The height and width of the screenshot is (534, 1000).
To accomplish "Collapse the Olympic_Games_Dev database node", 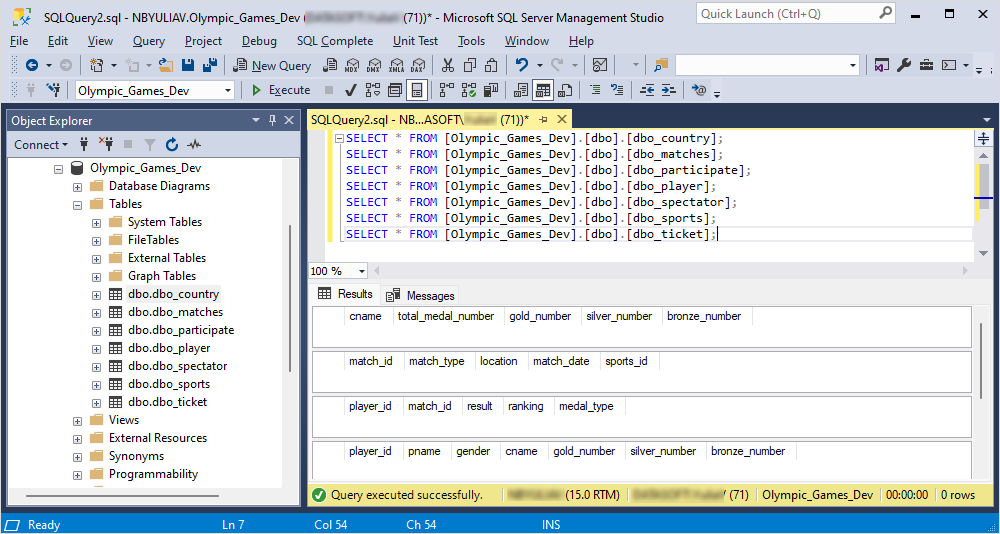I will point(59,169).
